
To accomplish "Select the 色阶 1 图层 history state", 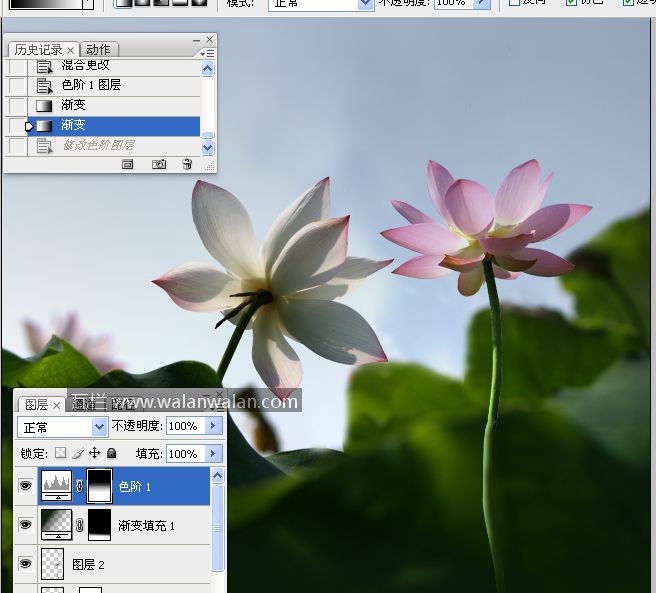I will tap(90, 85).
